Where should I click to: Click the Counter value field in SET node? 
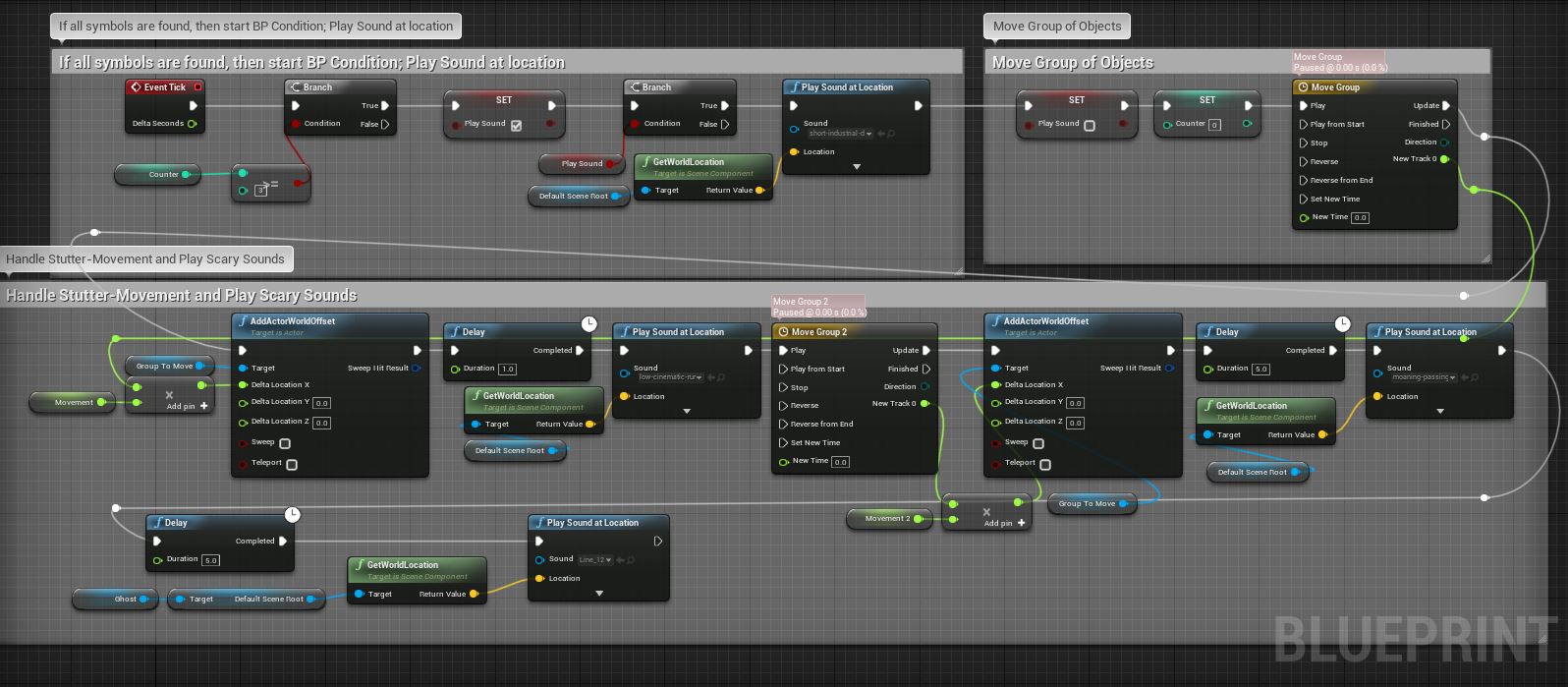tap(1214, 125)
